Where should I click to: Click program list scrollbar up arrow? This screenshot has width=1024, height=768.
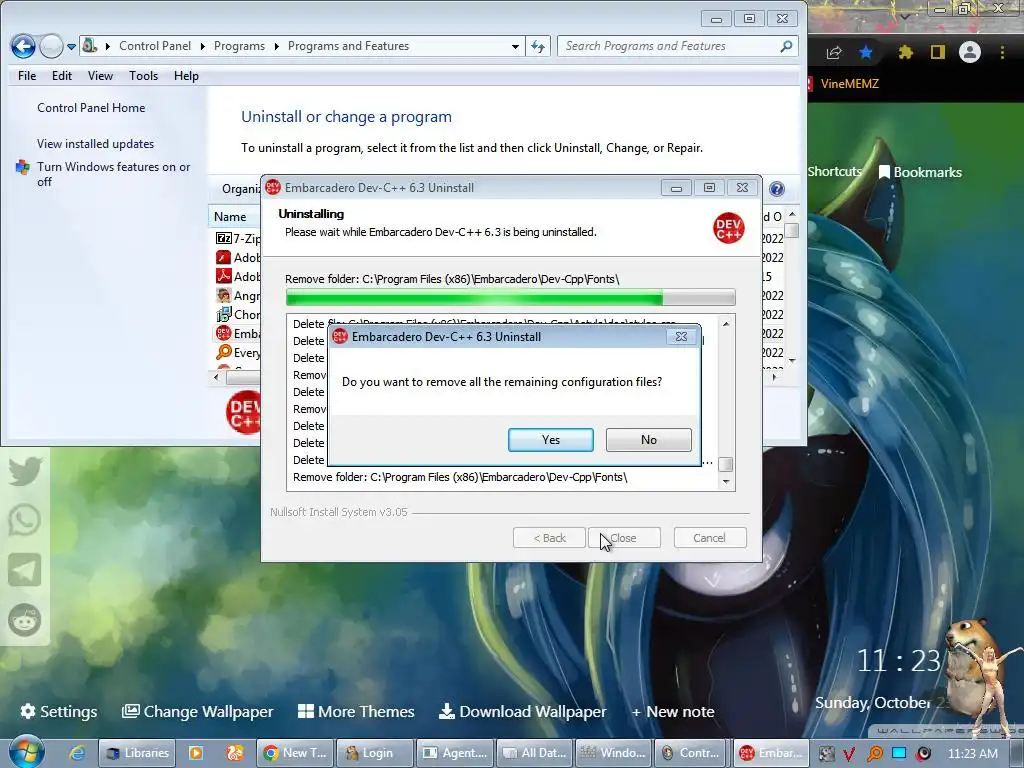(x=792, y=214)
